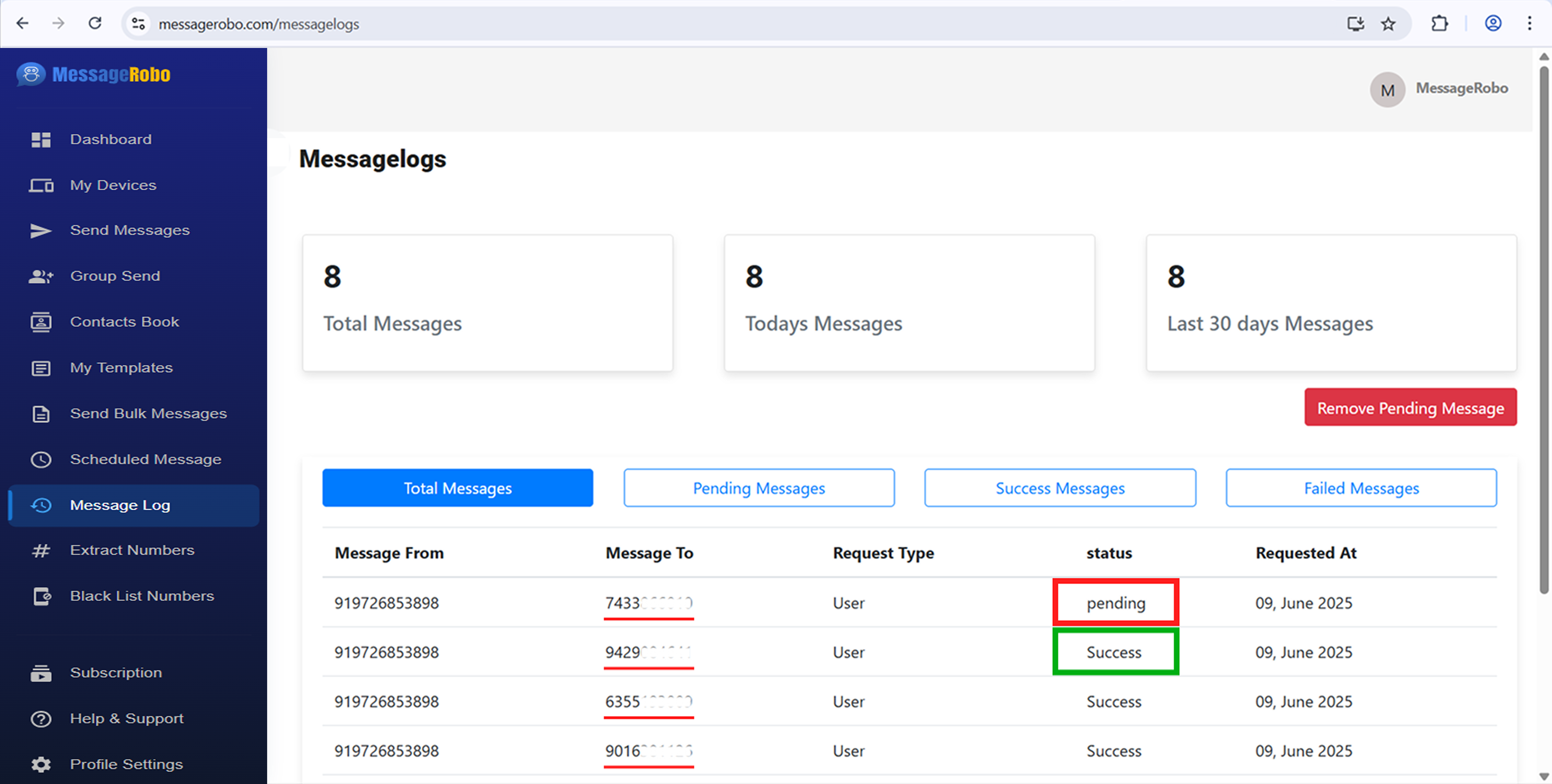The image size is (1552, 784).
Task: Click the MessageRobo logo
Action: (93, 74)
